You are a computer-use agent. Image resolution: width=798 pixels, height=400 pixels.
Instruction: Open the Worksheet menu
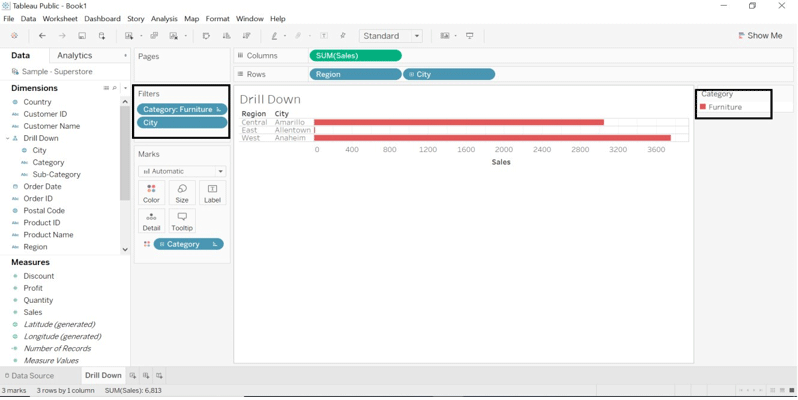pos(60,19)
